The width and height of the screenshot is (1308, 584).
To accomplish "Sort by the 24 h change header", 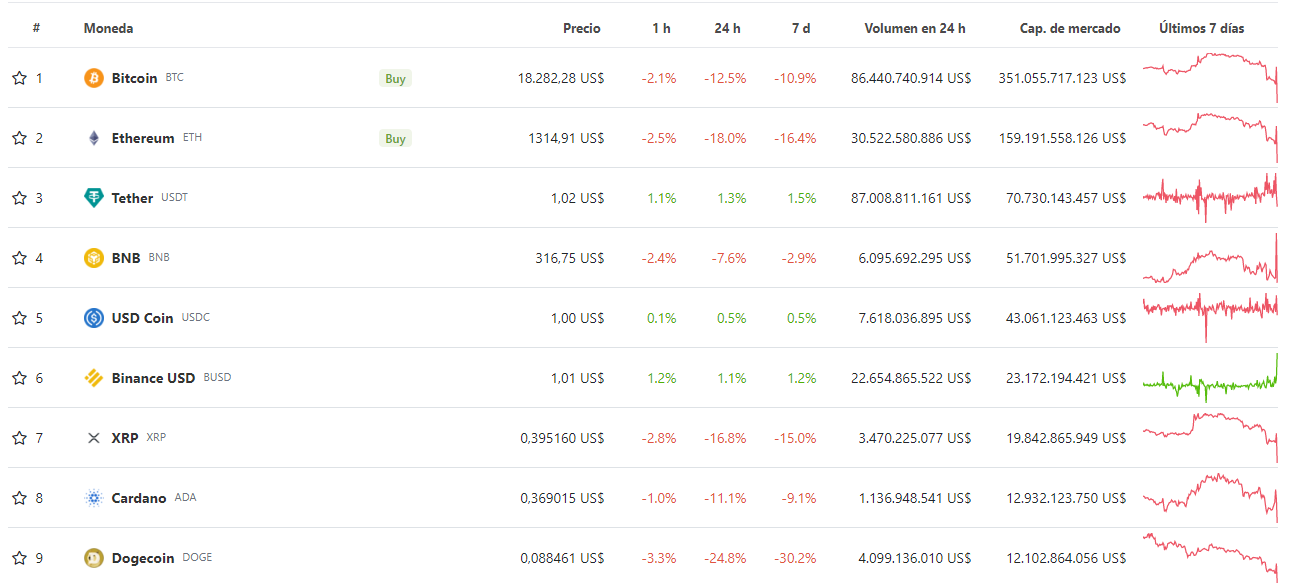I will (x=727, y=28).
